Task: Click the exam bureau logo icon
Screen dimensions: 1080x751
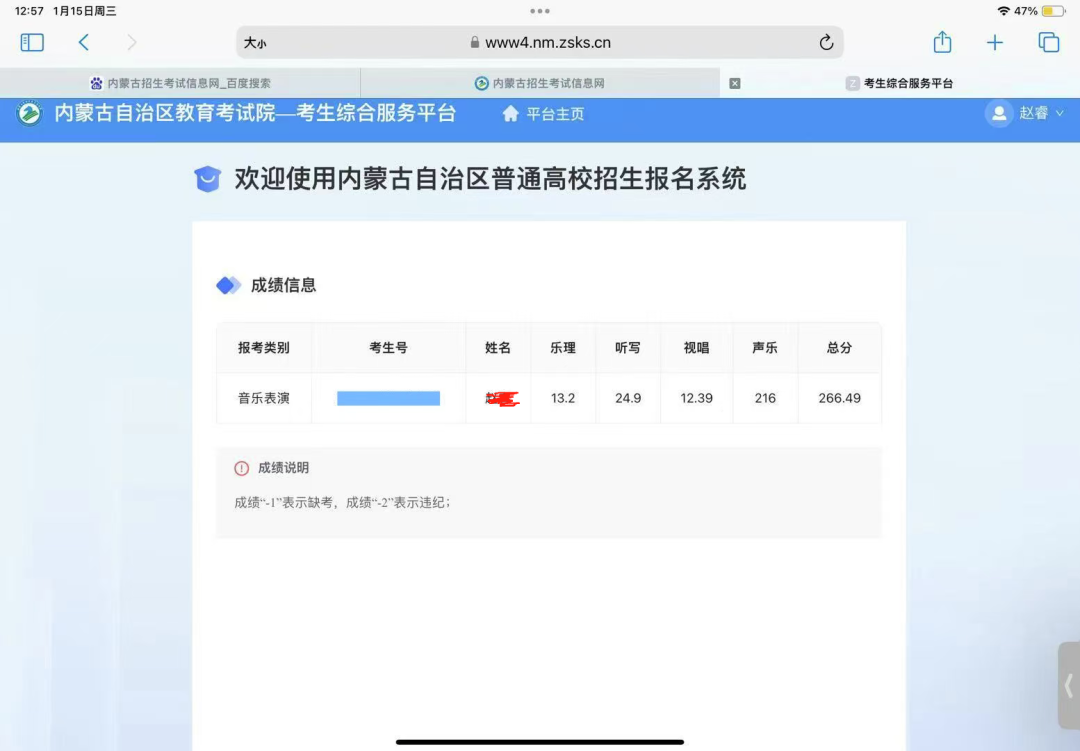Action: click(28, 115)
